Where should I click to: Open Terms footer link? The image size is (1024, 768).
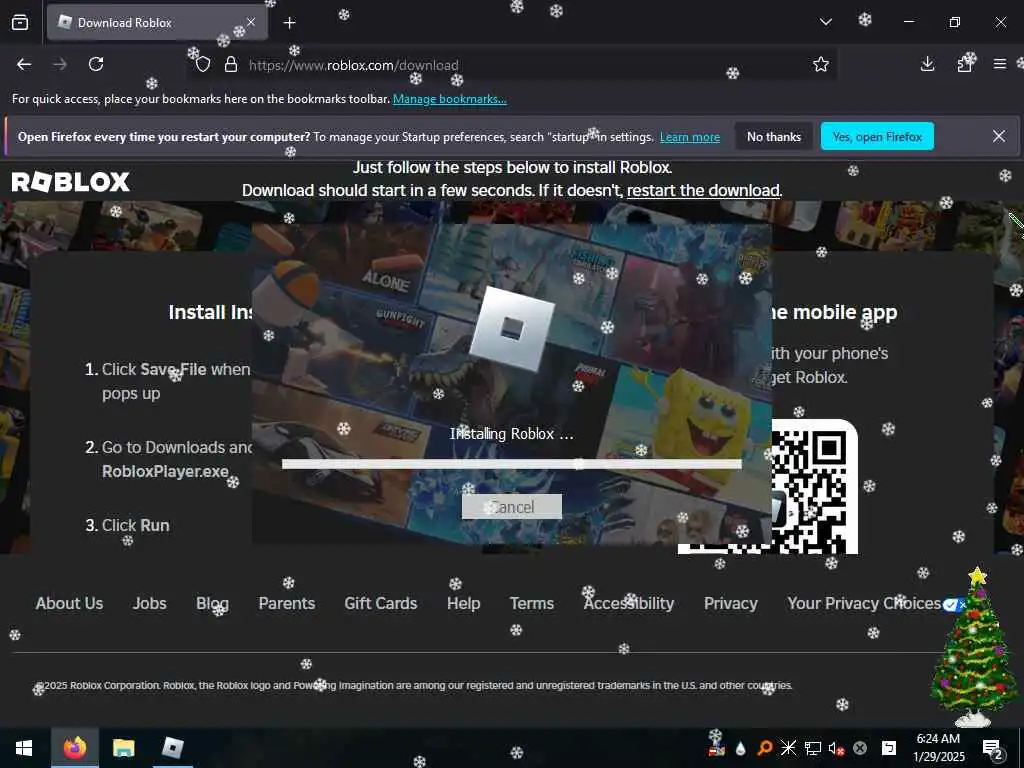pos(532,603)
